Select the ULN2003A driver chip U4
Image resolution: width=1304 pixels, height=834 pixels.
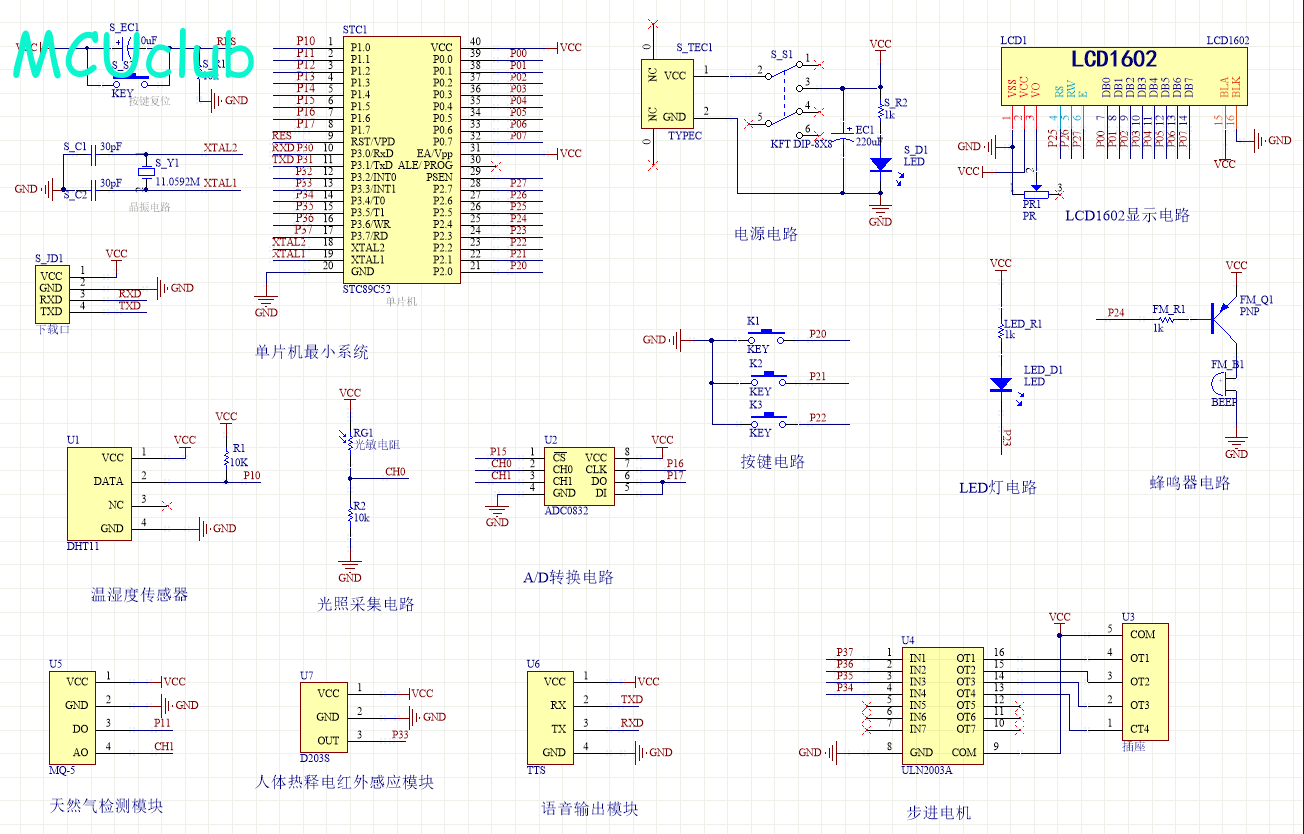tap(941, 705)
